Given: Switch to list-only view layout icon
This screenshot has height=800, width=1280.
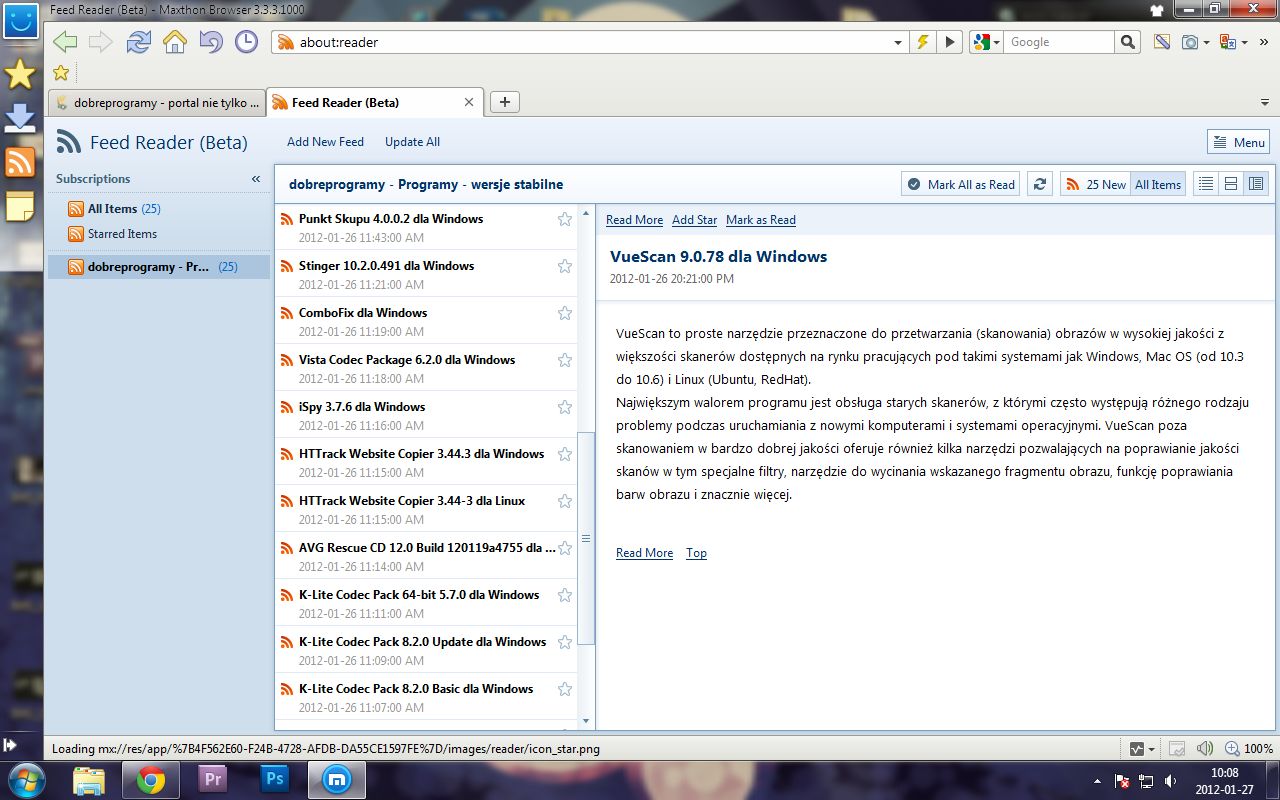Looking at the screenshot, I should pos(1206,184).
